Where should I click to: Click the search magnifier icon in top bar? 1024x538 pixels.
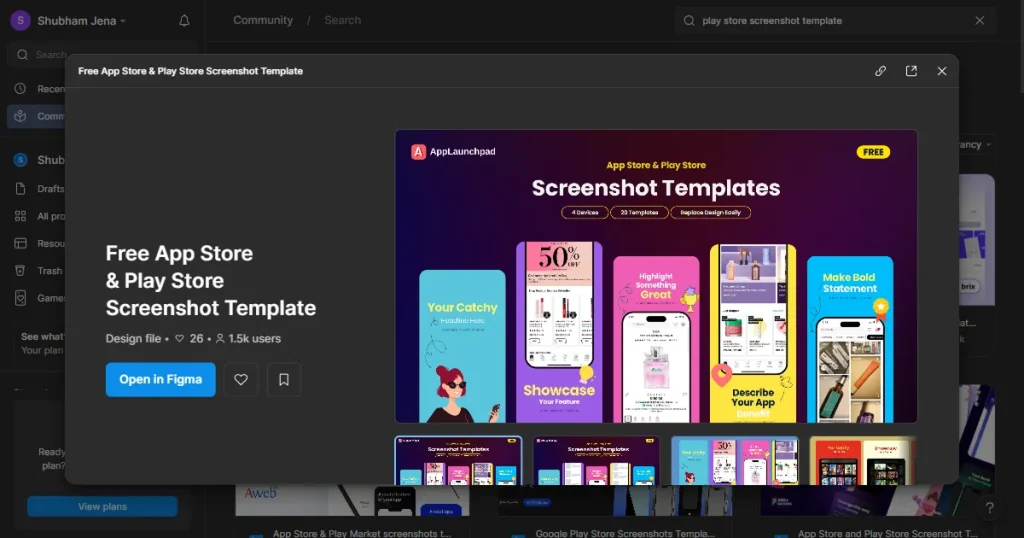(689, 21)
